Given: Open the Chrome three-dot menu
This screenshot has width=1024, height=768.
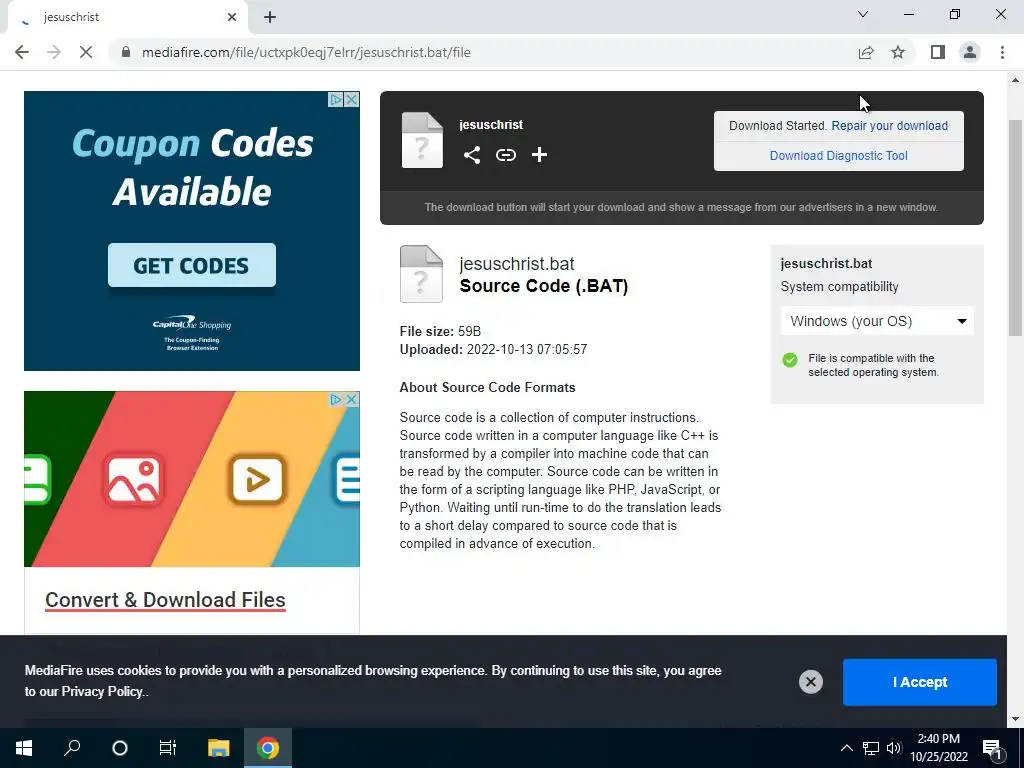Looking at the screenshot, I should coord(1002,52).
